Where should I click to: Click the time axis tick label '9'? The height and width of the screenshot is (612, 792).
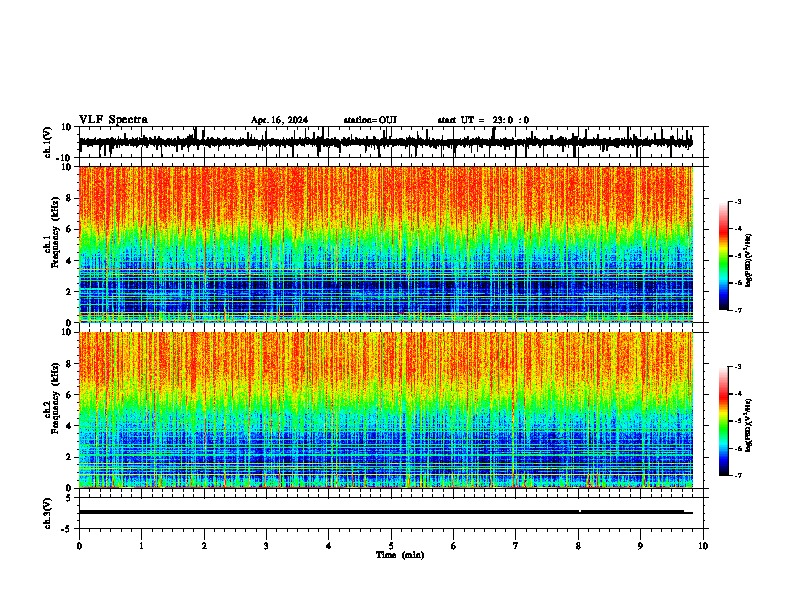pyautogui.click(x=640, y=546)
